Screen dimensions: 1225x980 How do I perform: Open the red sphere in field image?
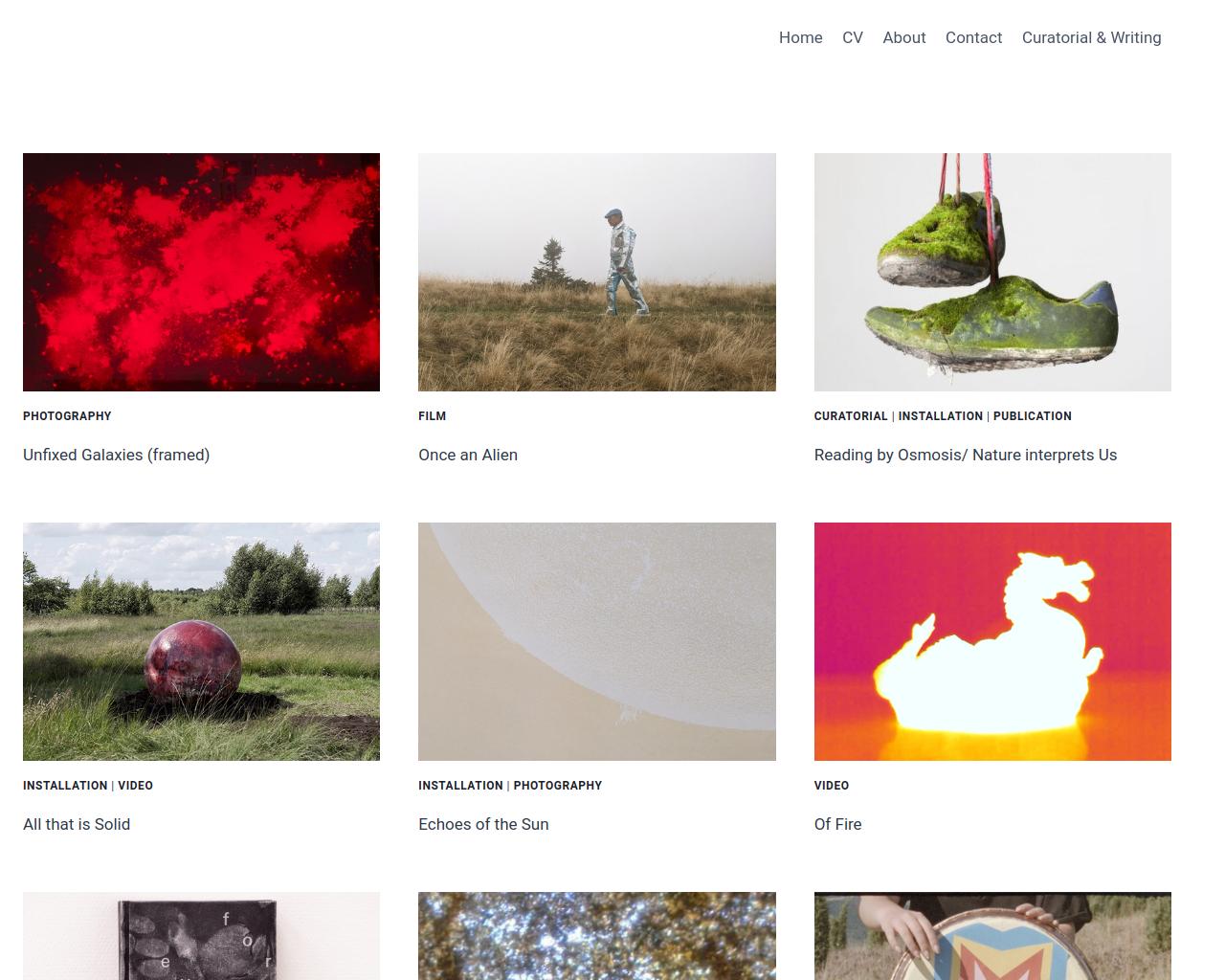pos(201,641)
